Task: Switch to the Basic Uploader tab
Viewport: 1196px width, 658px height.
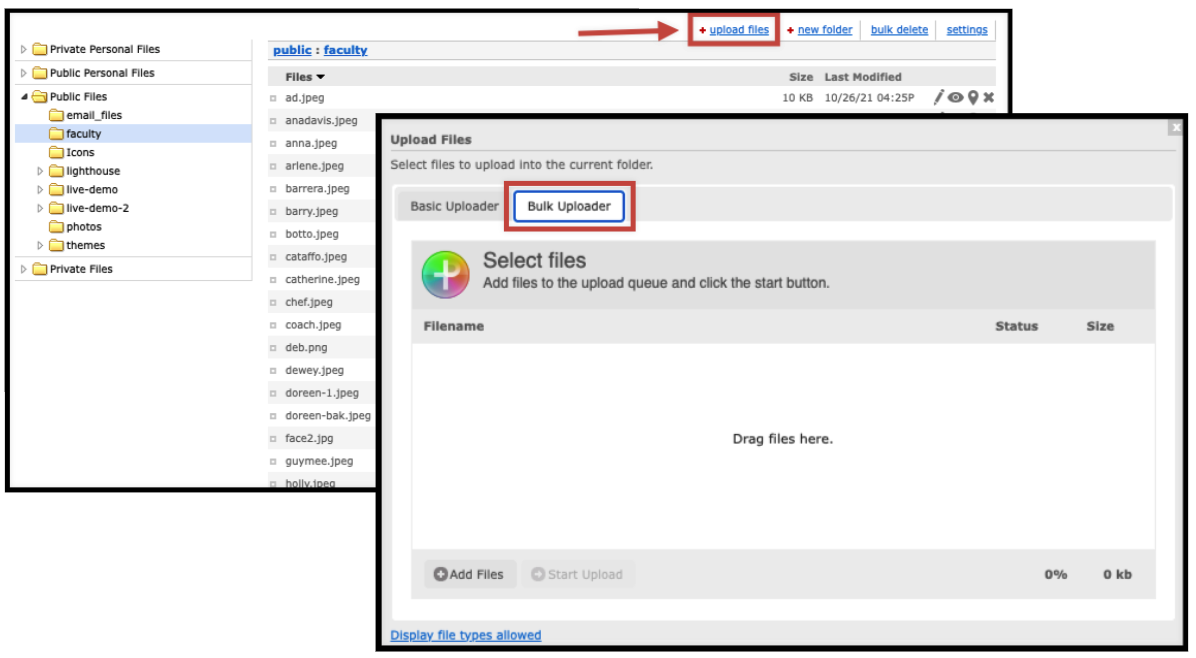Action: click(x=455, y=206)
